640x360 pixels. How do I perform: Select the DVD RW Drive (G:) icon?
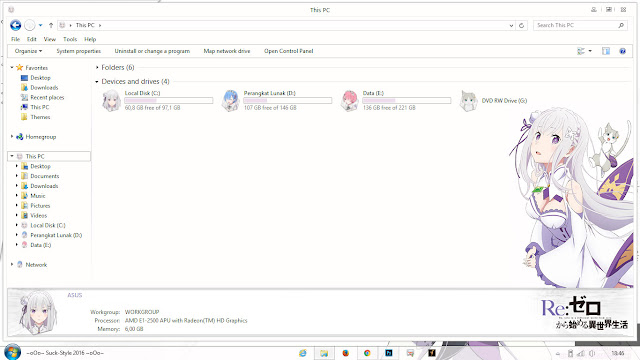(468, 100)
